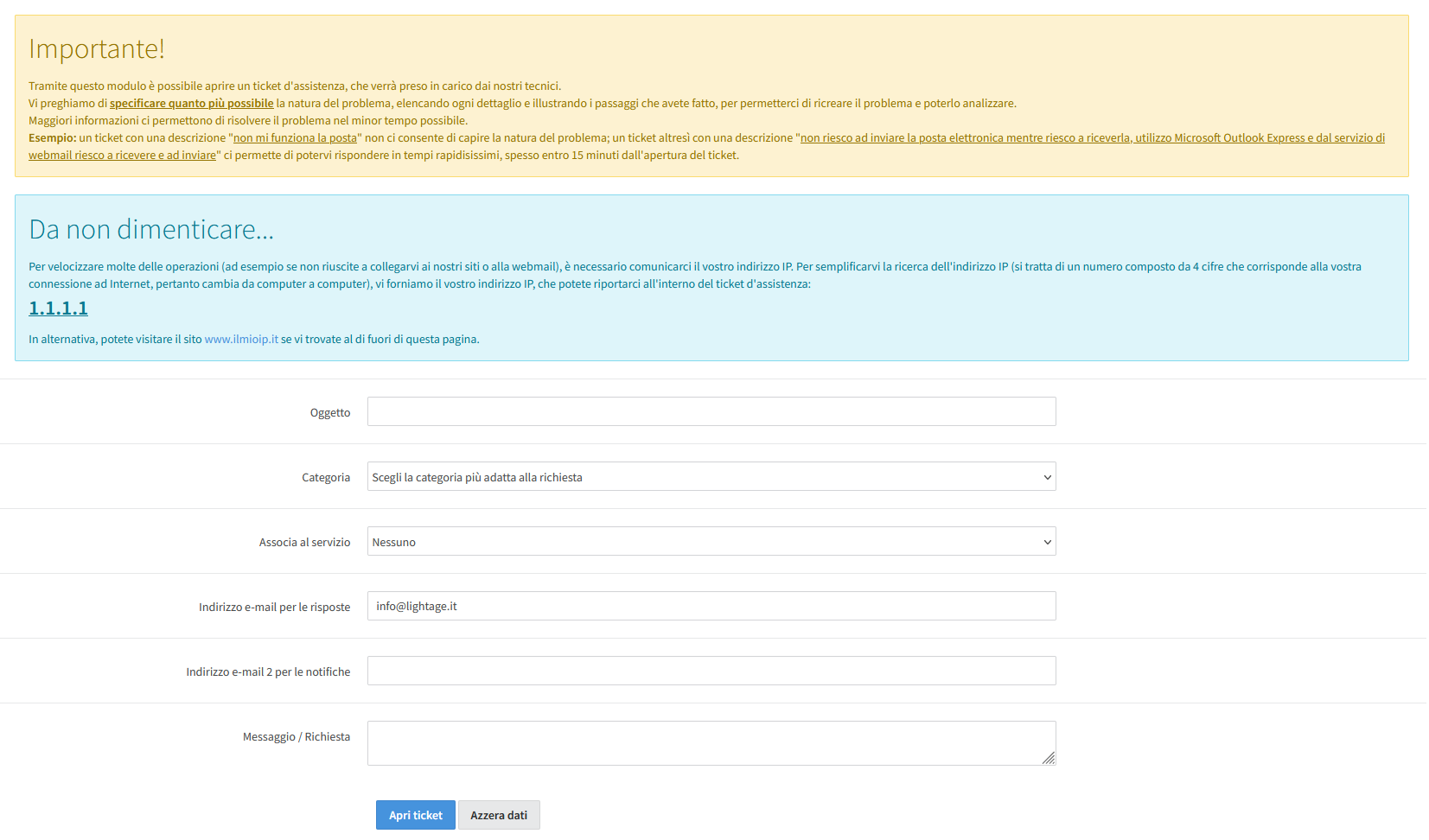
Task: Click underlined "specificare quanto più possibile" text
Action: (191, 104)
